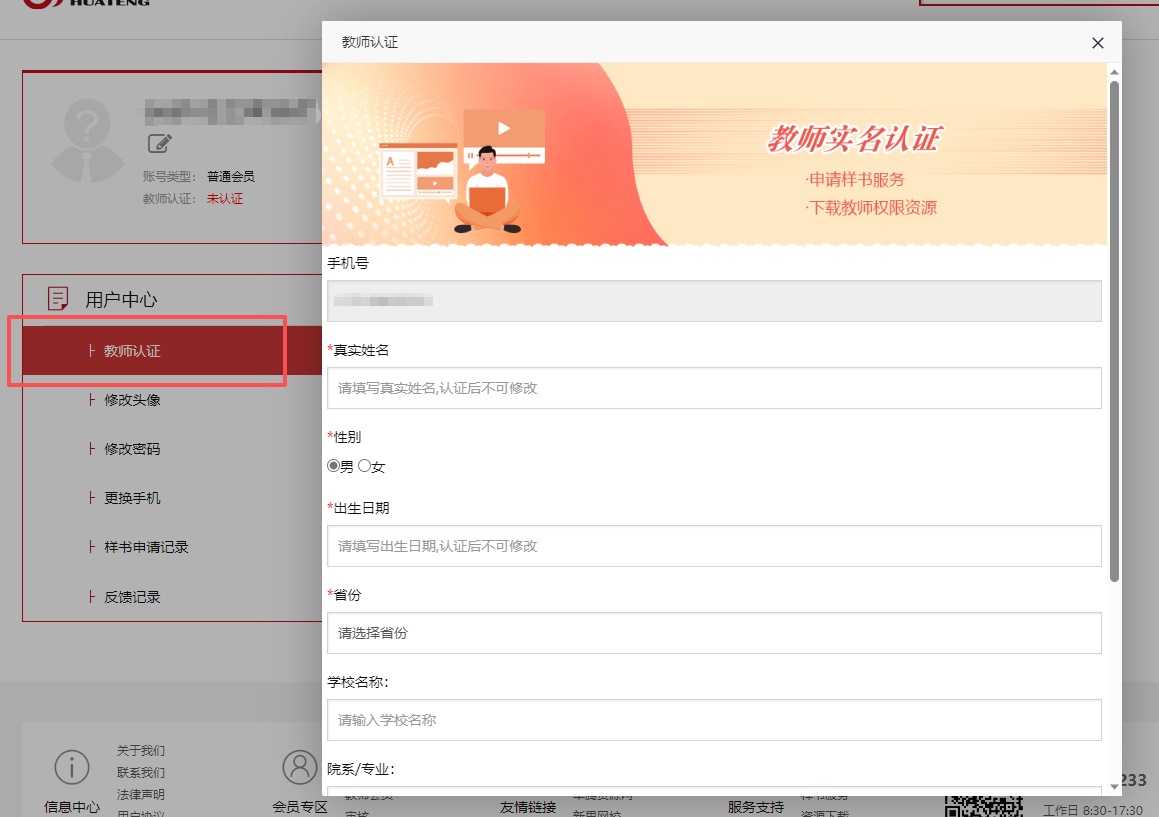Click the 真实姓名 input field
Image resolution: width=1159 pixels, height=817 pixels.
click(714, 388)
